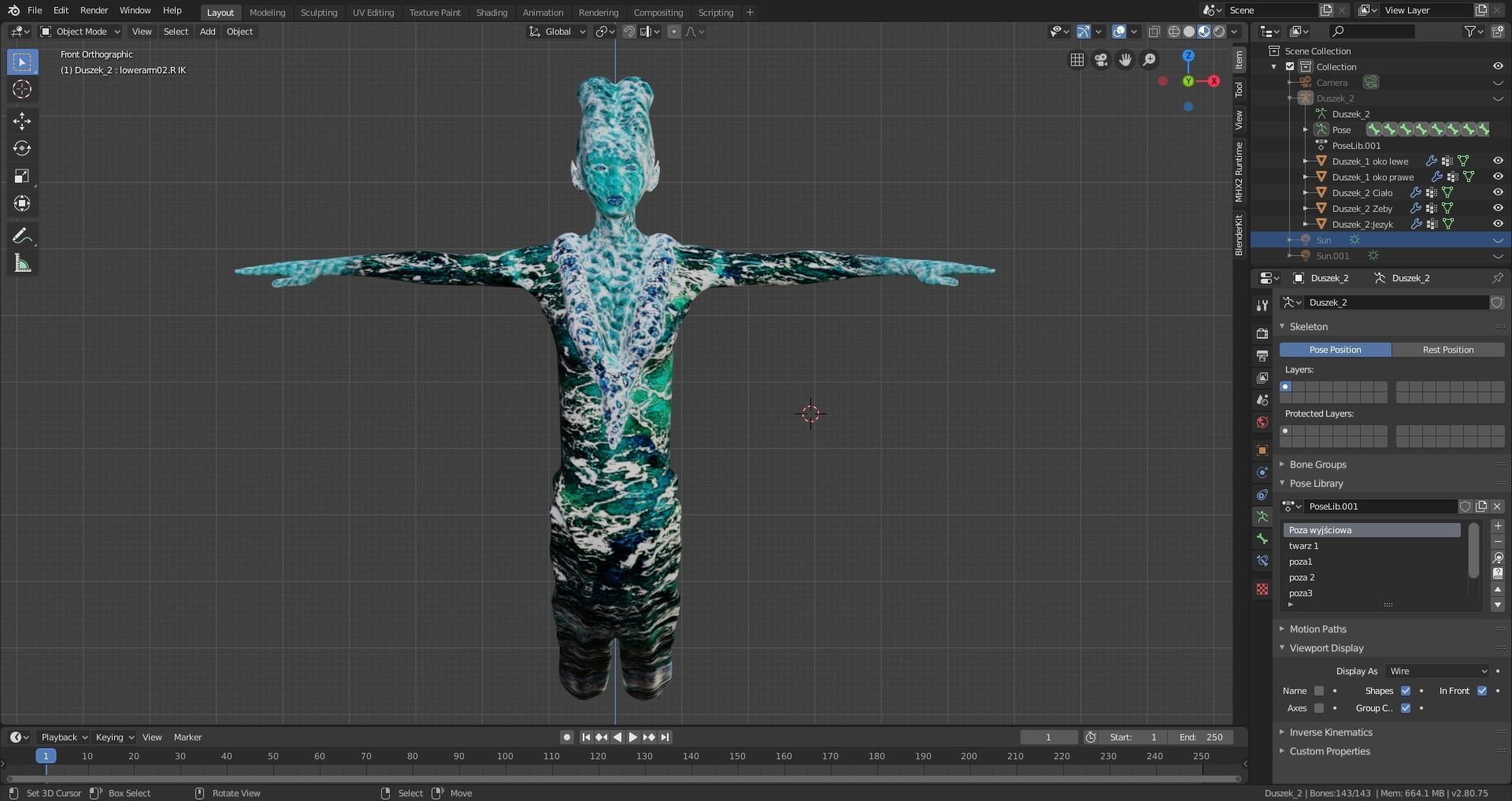Play animation forward

click(x=632, y=737)
